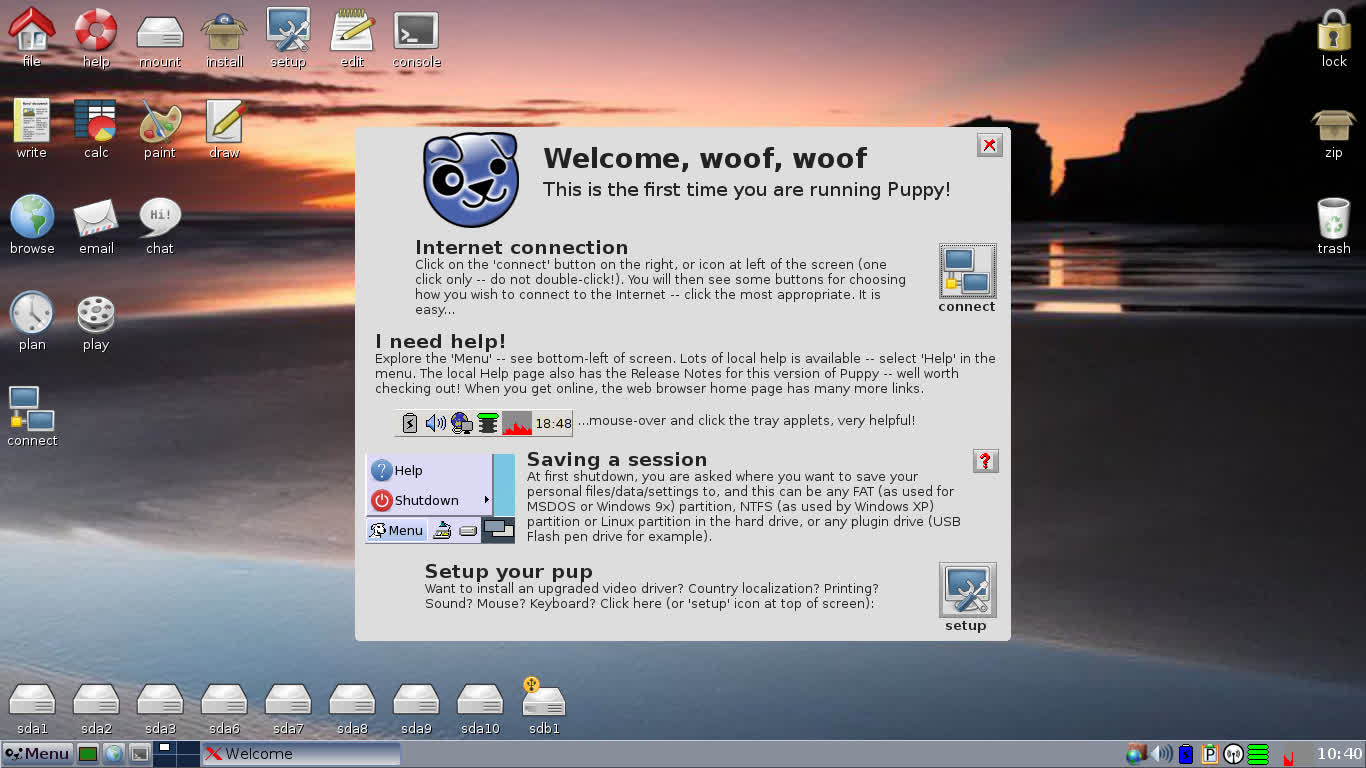The width and height of the screenshot is (1366, 768).
Task: Click the setup button in Welcome dialog
Action: tap(967, 590)
